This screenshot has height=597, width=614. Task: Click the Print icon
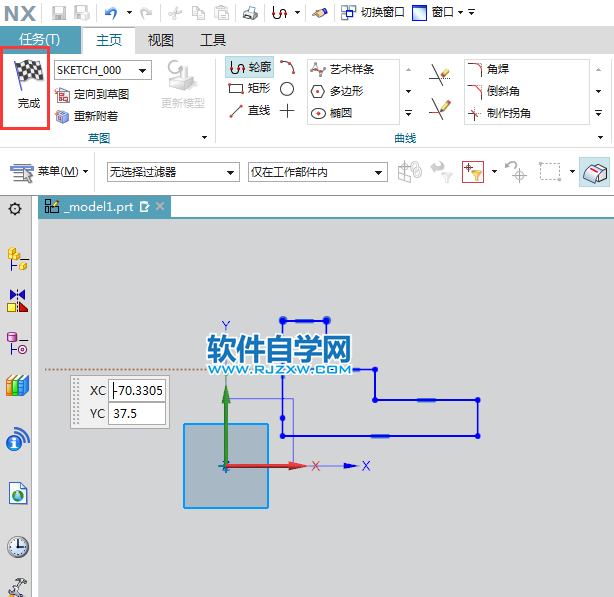tap(250, 13)
